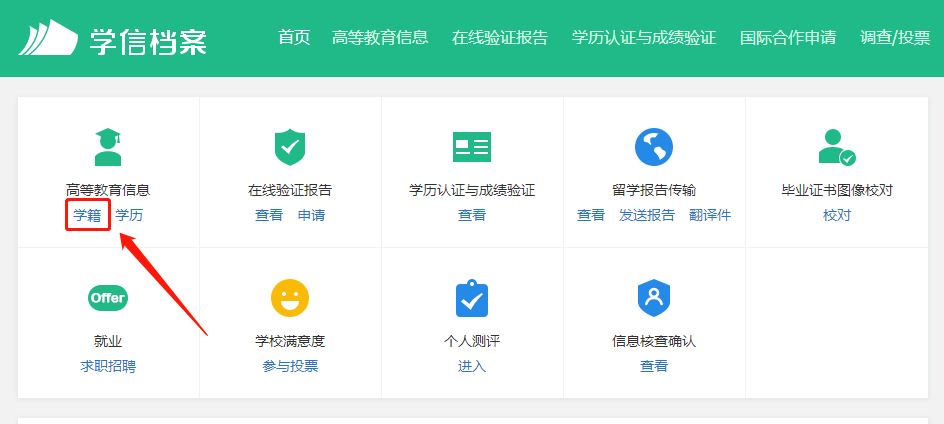Click the 学信档案 title text
Image resolution: width=944 pixels, height=424 pixels.
148,41
